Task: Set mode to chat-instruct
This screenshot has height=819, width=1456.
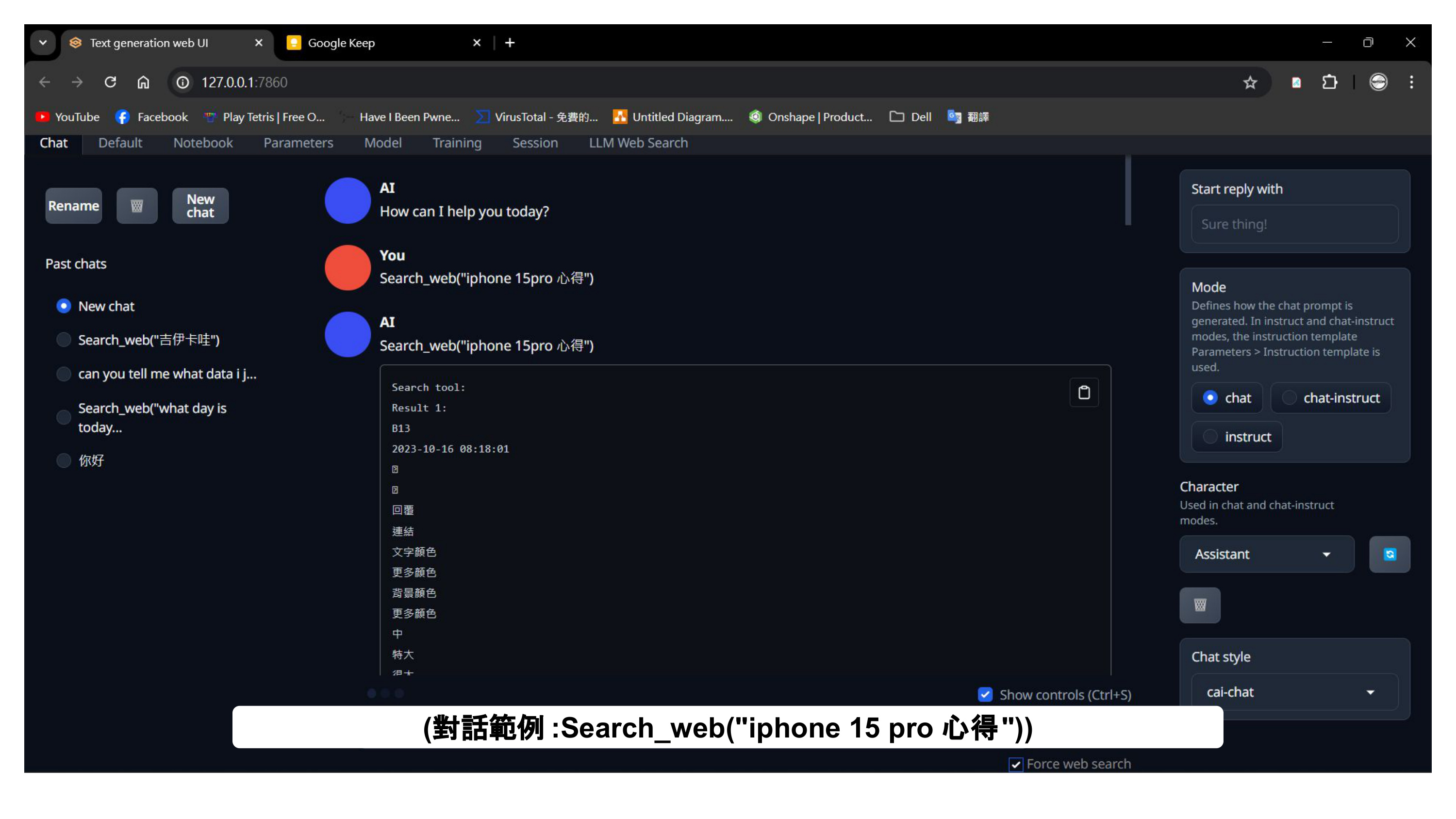Action: click(1330, 398)
